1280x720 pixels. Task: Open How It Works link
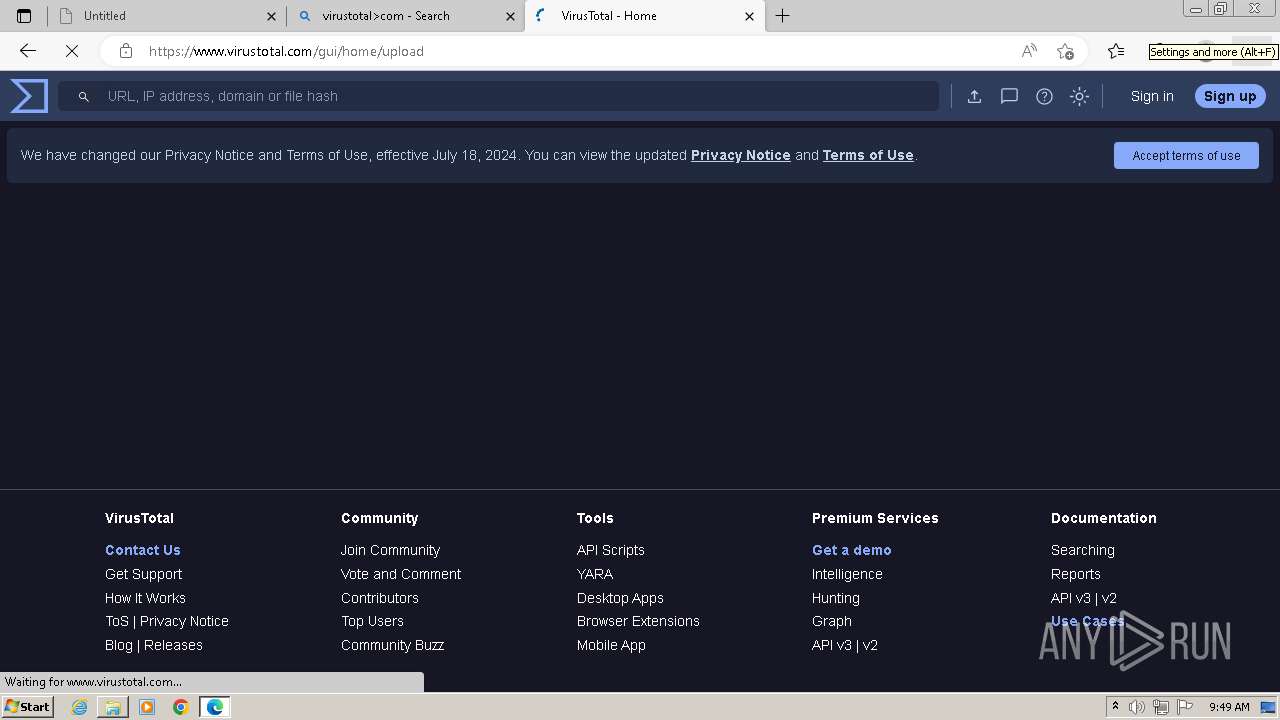(145, 598)
